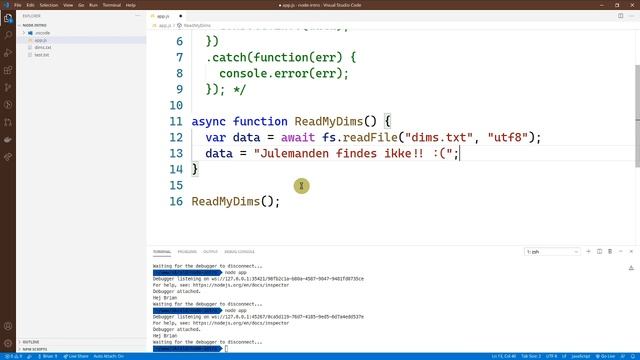Click Auto Attach: On status item

point(109,356)
